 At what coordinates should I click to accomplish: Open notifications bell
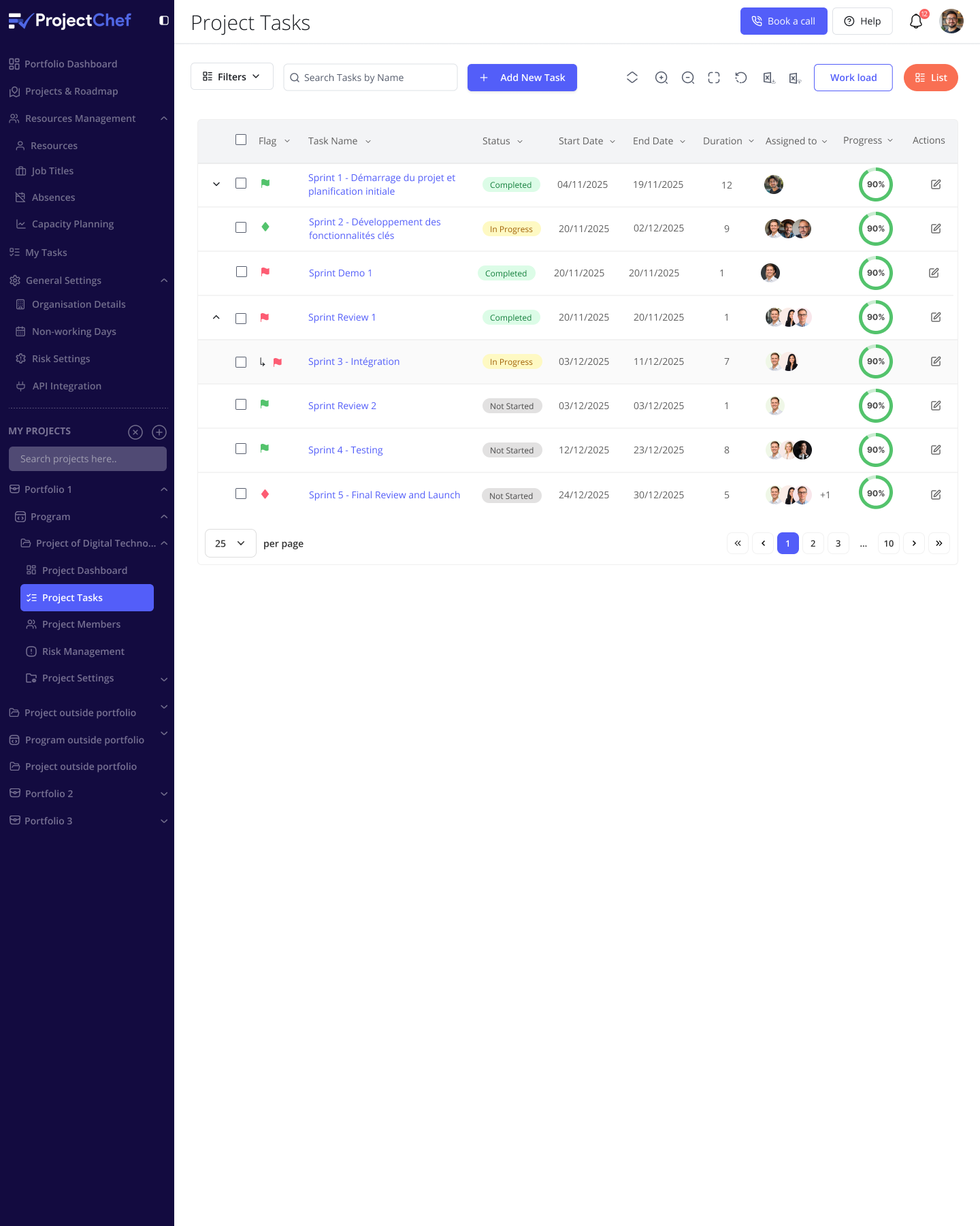pos(916,22)
